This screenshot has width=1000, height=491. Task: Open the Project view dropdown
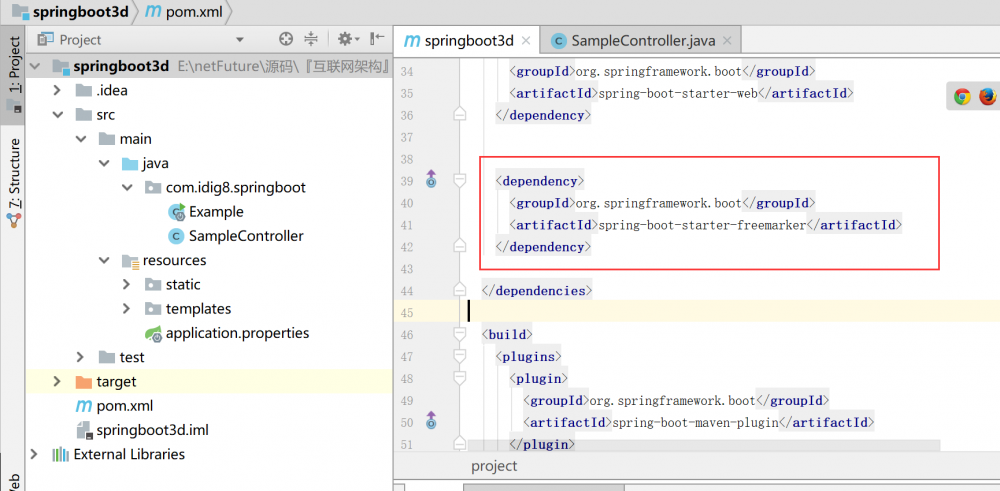click(239, 40)
